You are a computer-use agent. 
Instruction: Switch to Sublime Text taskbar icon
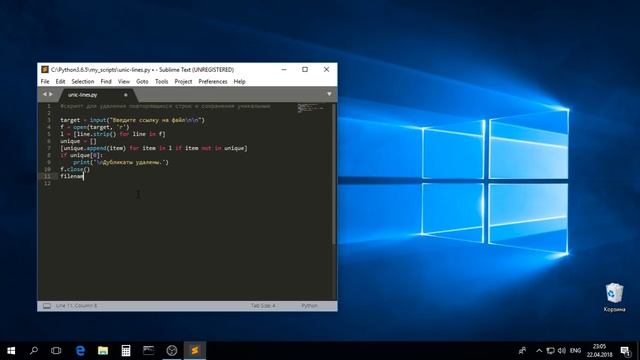pyautogui.click(x=195, y=350)
